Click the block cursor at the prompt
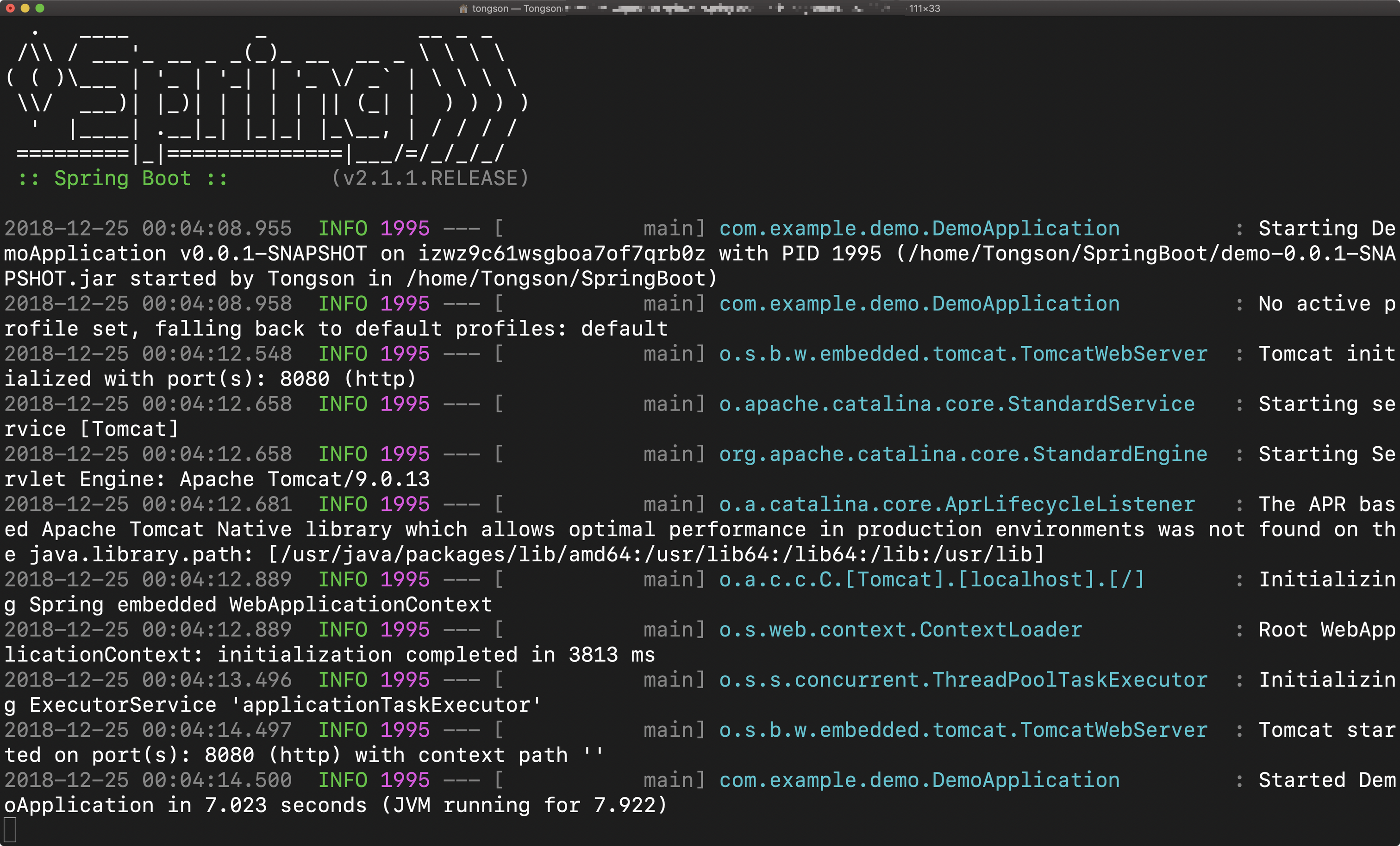This screenshot has width=1400, height=846. click(10, 829)
